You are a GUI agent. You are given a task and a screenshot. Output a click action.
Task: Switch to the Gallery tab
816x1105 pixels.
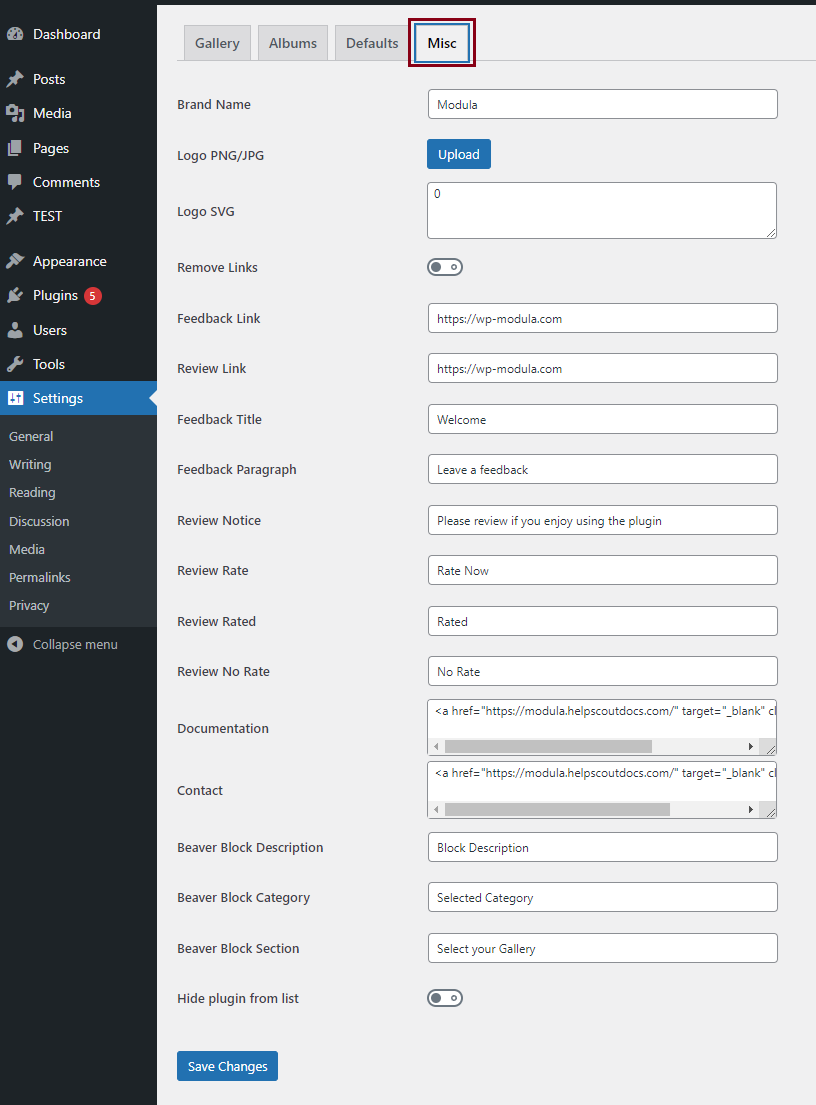217,43
